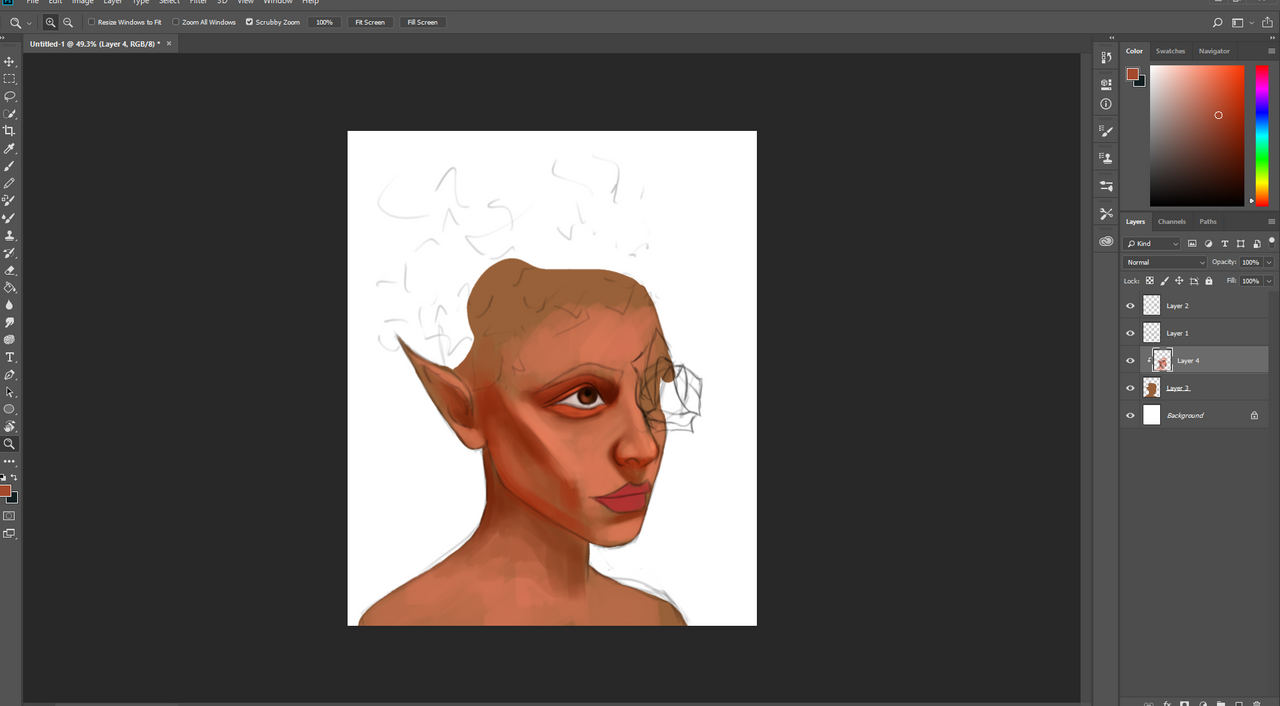Viewport: 1280px width, 706px height.
Task: Open the Creative Cloud Libraries panel icon
Action: pos(1106,241)
